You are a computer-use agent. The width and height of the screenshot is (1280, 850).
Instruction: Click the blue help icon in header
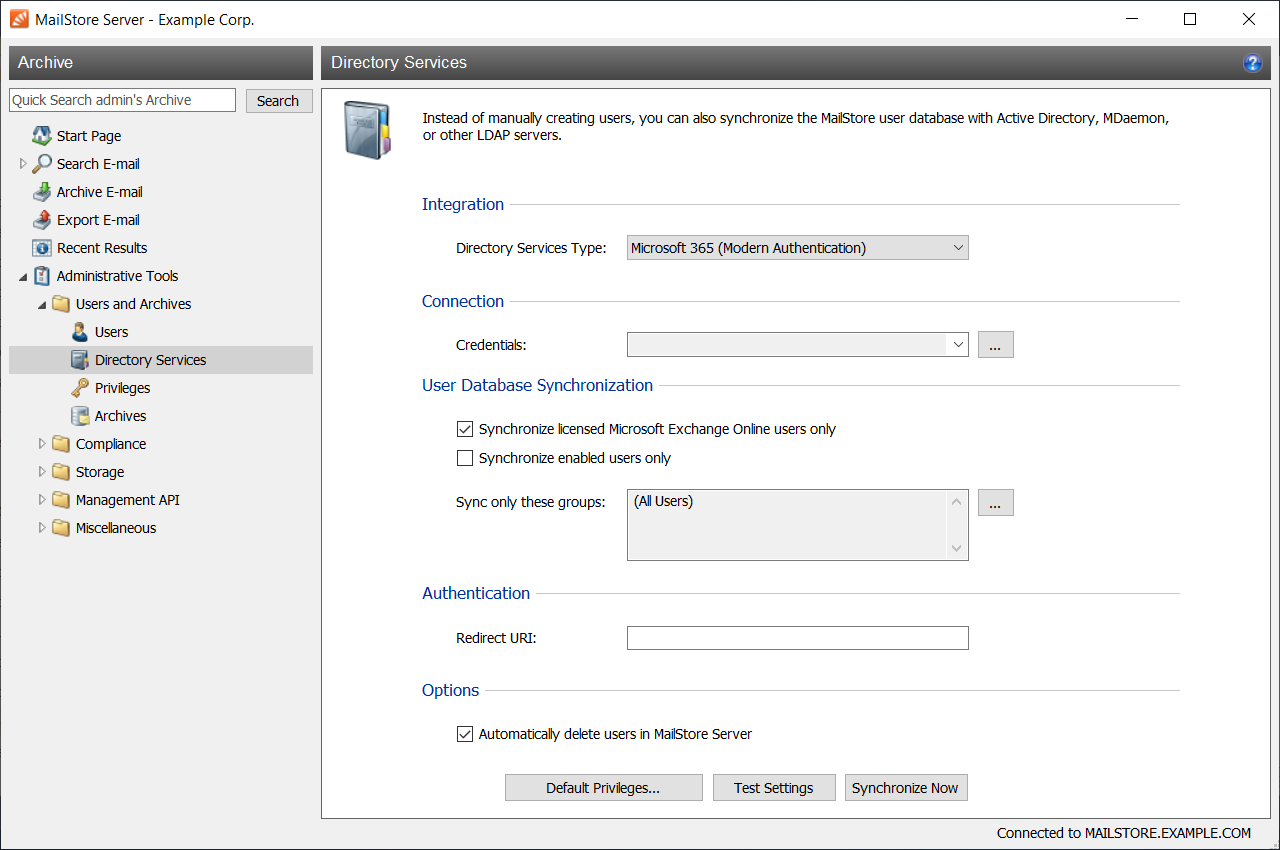pos(1252,63)
